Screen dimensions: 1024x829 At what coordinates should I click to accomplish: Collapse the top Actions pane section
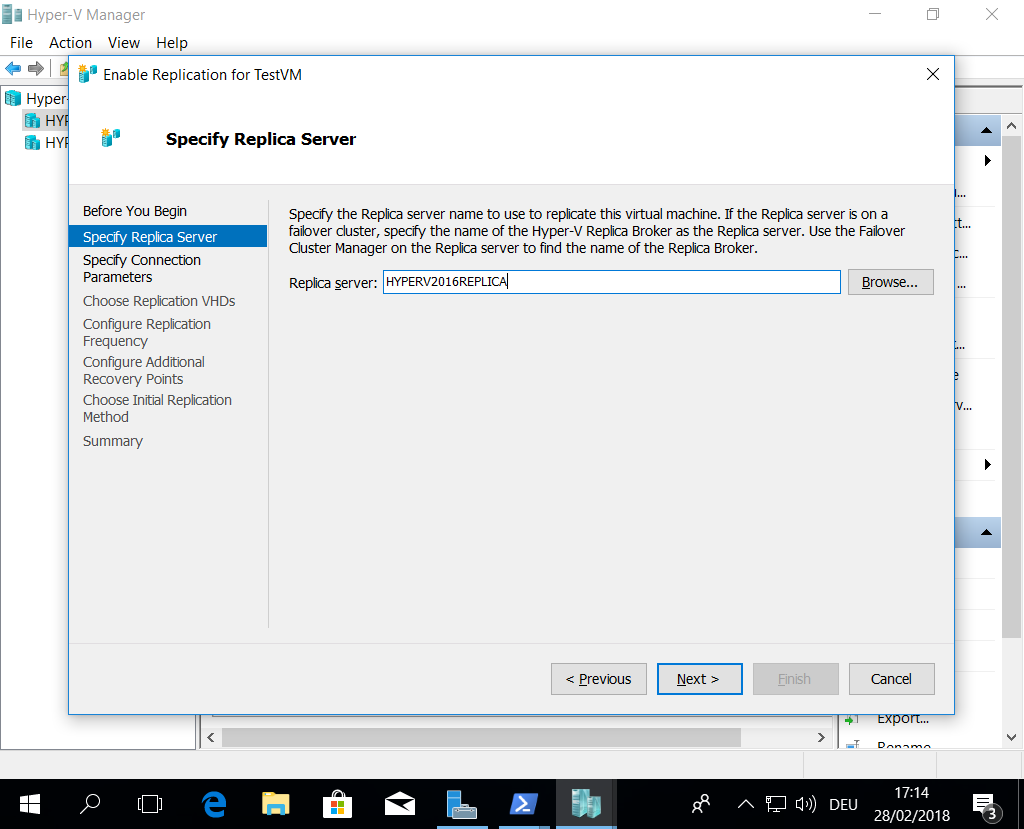point(986,131)
